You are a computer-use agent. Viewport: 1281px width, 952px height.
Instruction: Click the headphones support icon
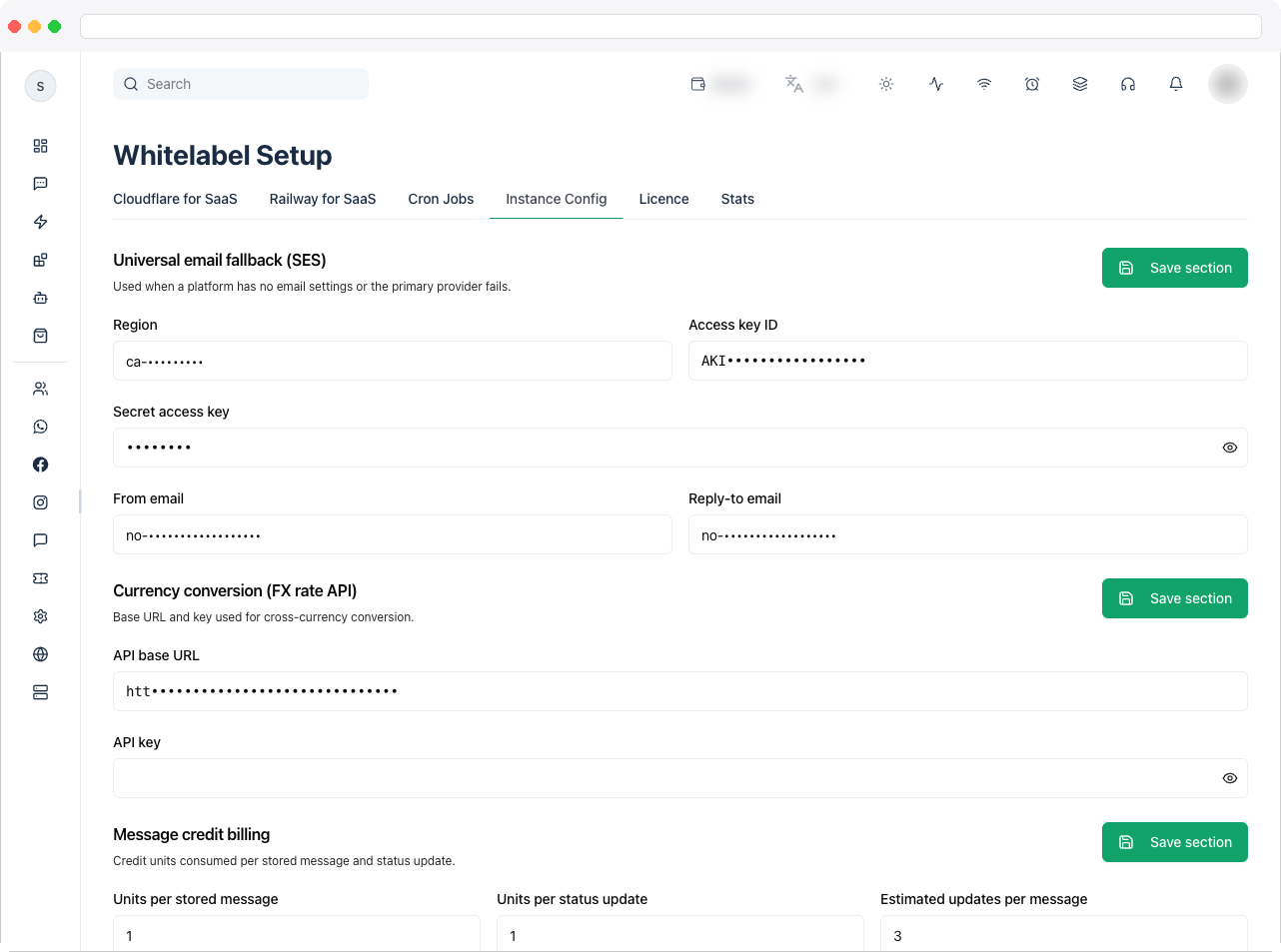[1128, 84]
